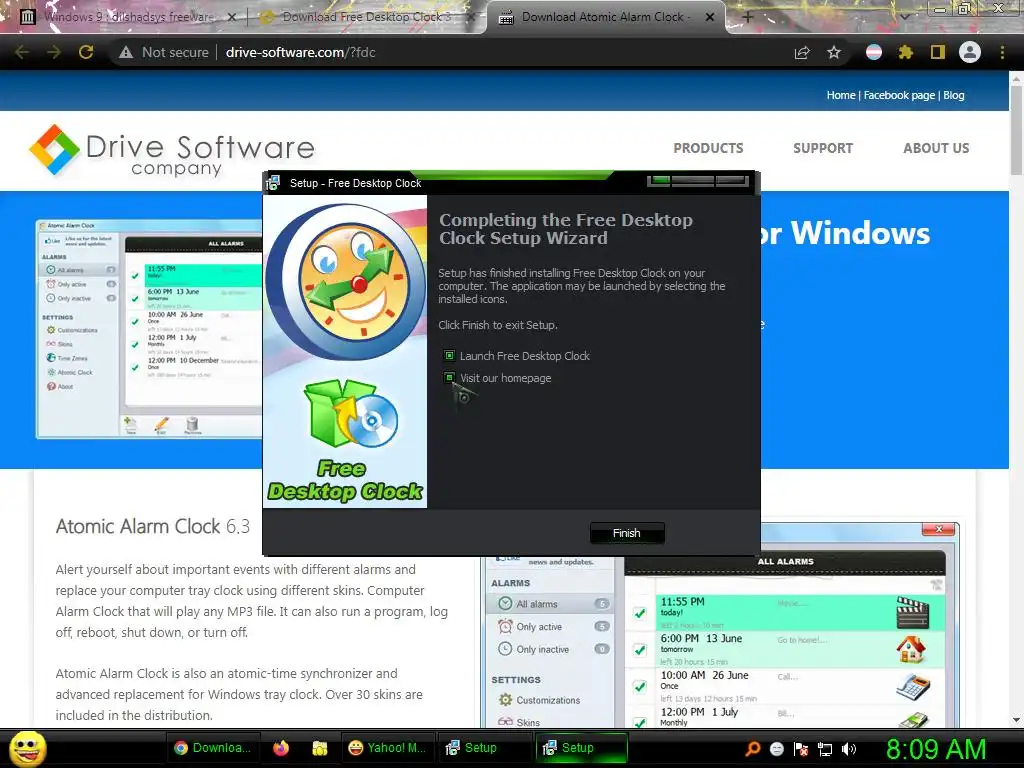Open the tab search dropdown chevron
The height and width of the screenshot is (768, 1024).
pyautogui.click(x=905, y=18)
